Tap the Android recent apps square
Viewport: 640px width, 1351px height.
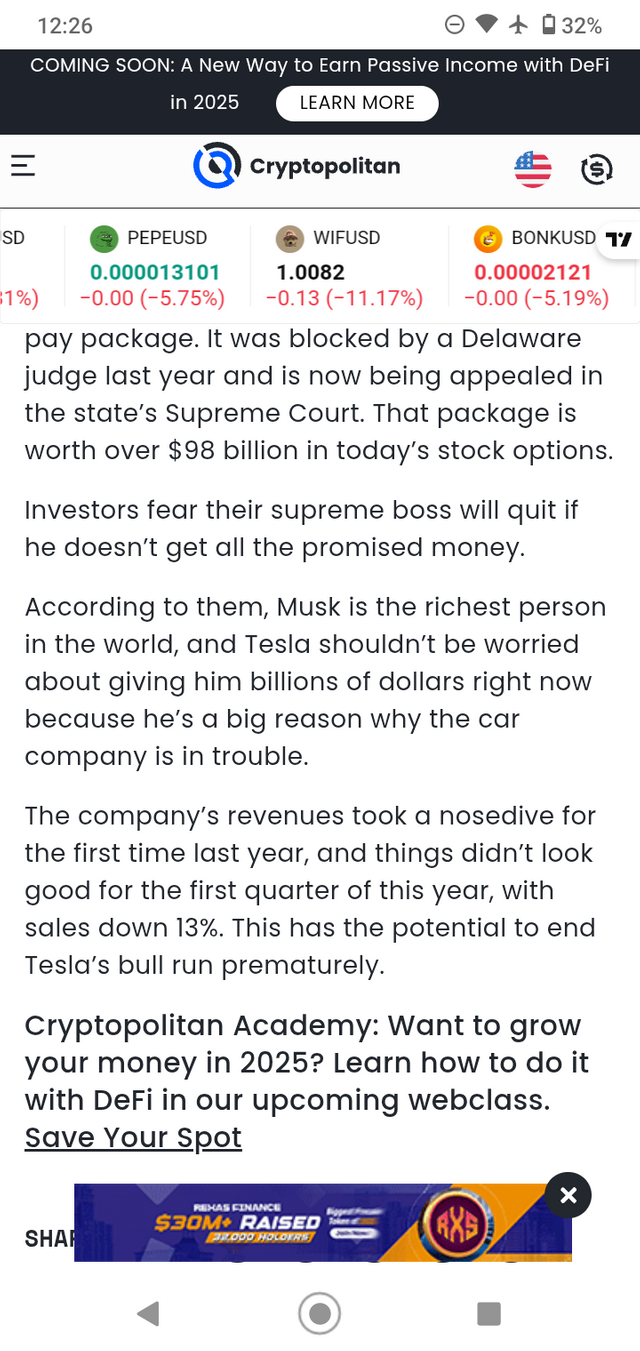[489, 1313]
